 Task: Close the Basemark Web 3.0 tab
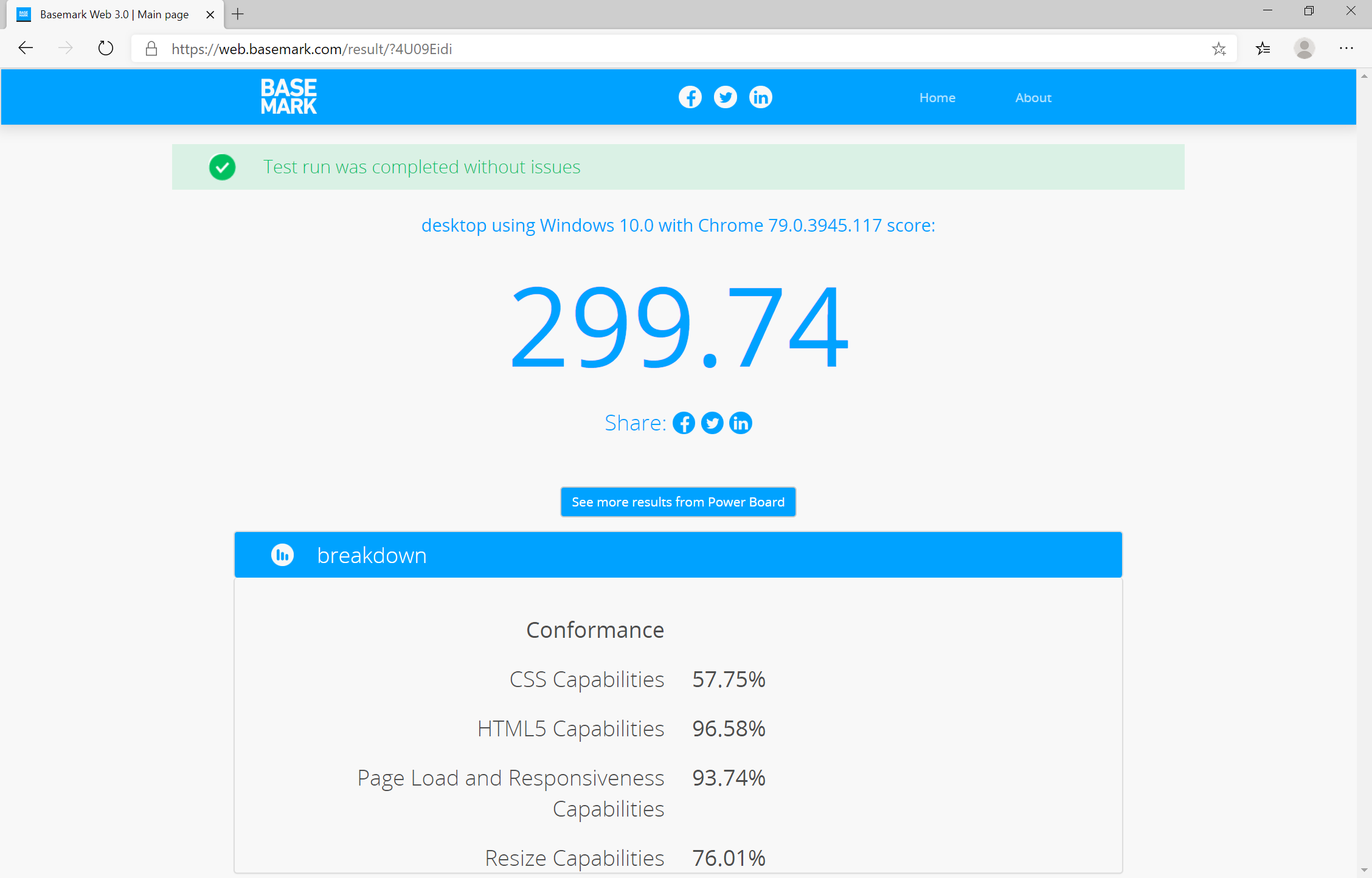coord(210,15)
